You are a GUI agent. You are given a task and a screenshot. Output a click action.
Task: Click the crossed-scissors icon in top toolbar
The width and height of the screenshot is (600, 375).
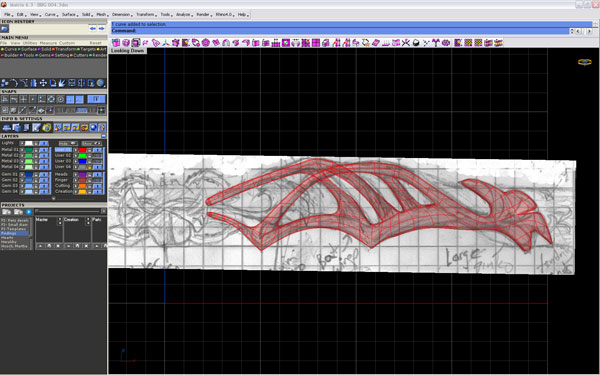click(406, 43)
